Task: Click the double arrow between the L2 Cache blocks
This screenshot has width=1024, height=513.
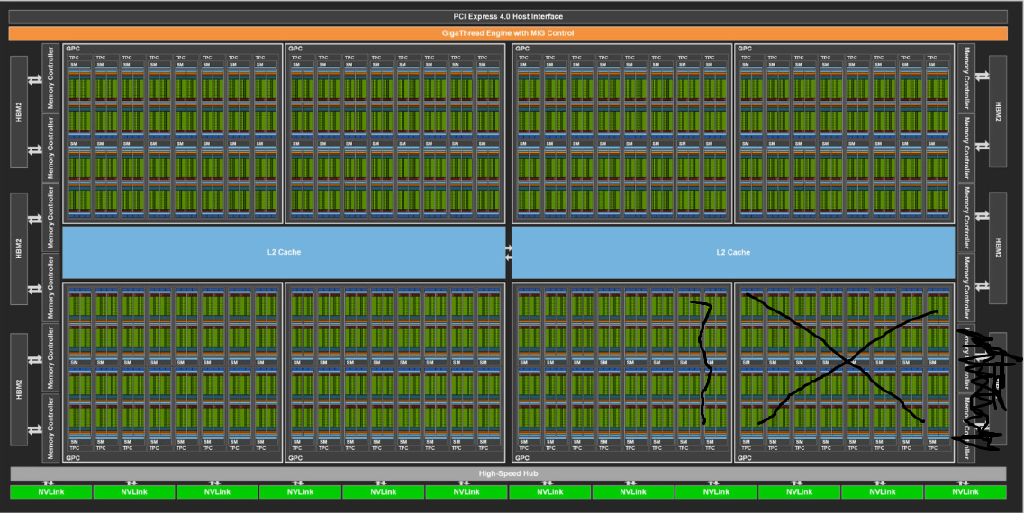Action: [x=509, y=253]
